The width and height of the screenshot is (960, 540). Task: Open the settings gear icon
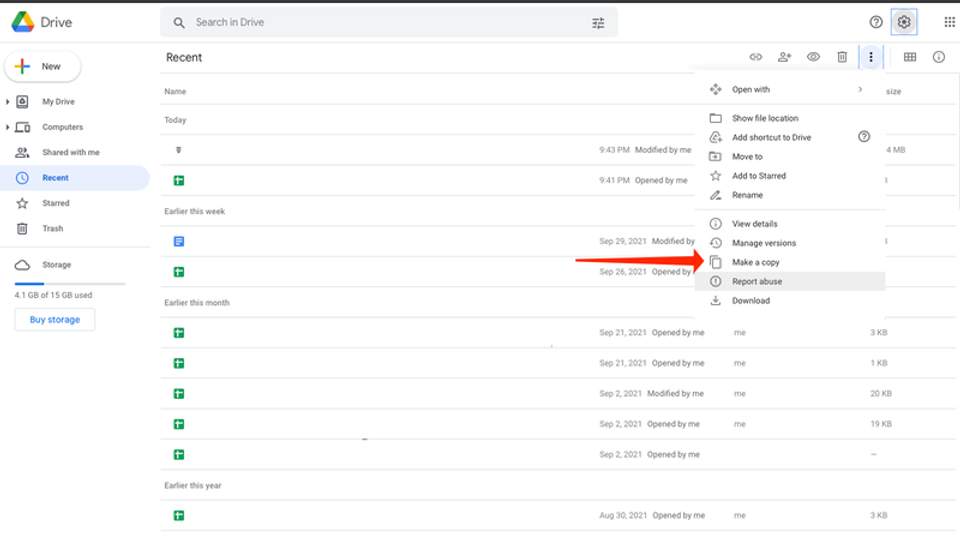point(904,22)
